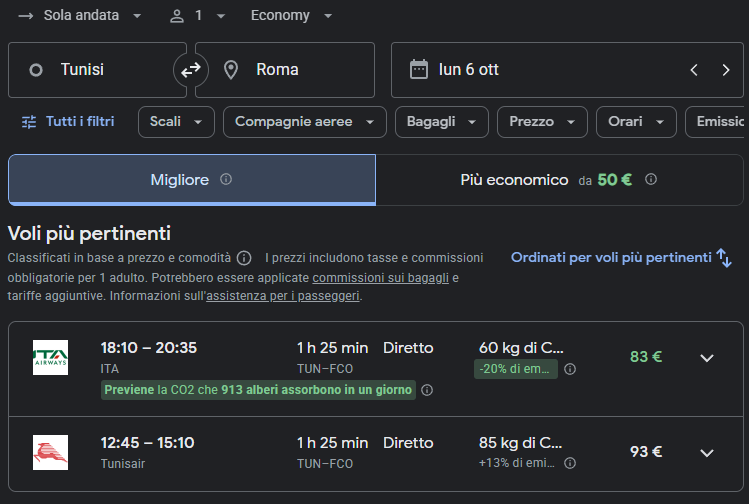Click the Tunisi origin field
Viewport: 749px width, 504px height.
click(x=97, y=70)
